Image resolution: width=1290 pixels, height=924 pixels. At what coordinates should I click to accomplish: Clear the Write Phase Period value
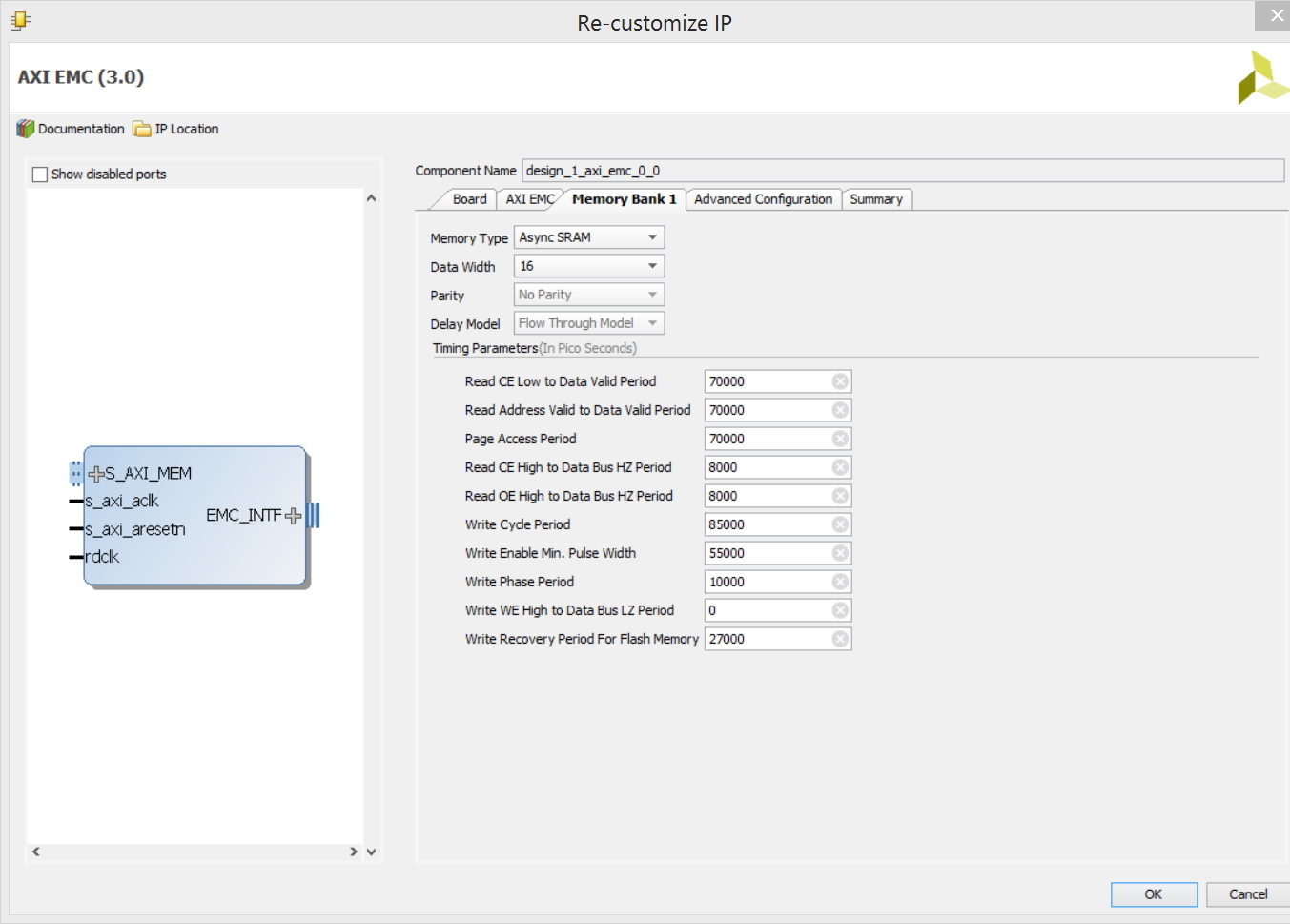tap(840, 582)
